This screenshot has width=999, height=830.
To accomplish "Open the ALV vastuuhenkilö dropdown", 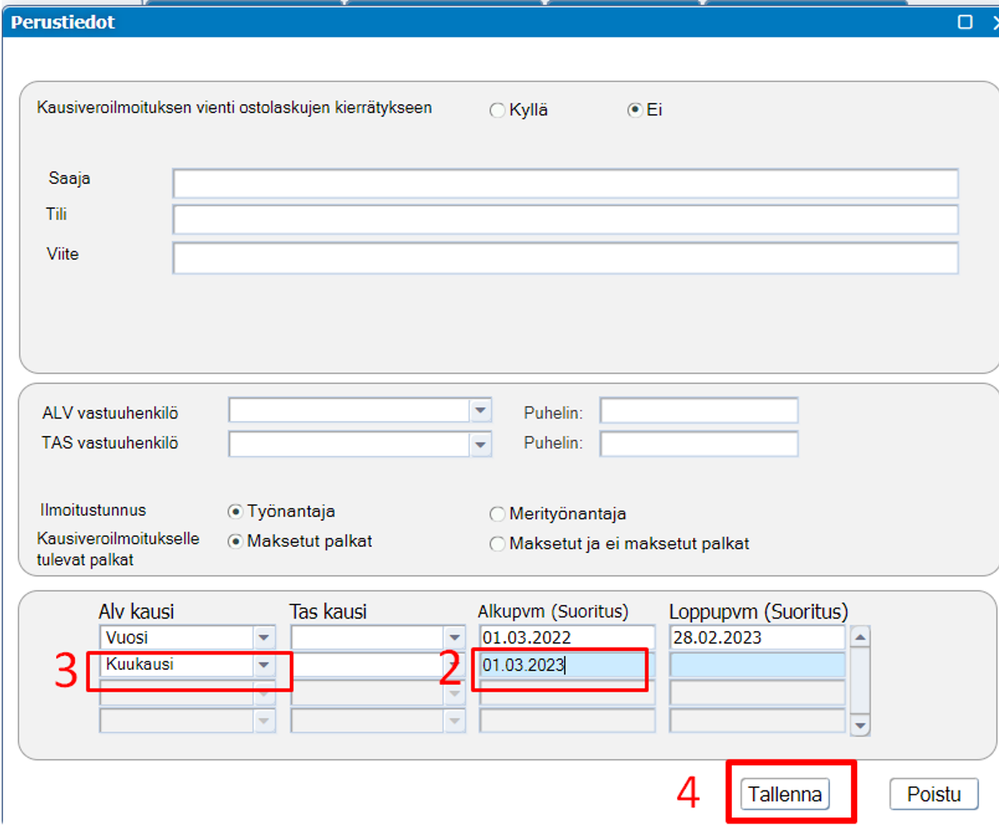I will click(x=480, y=411).
